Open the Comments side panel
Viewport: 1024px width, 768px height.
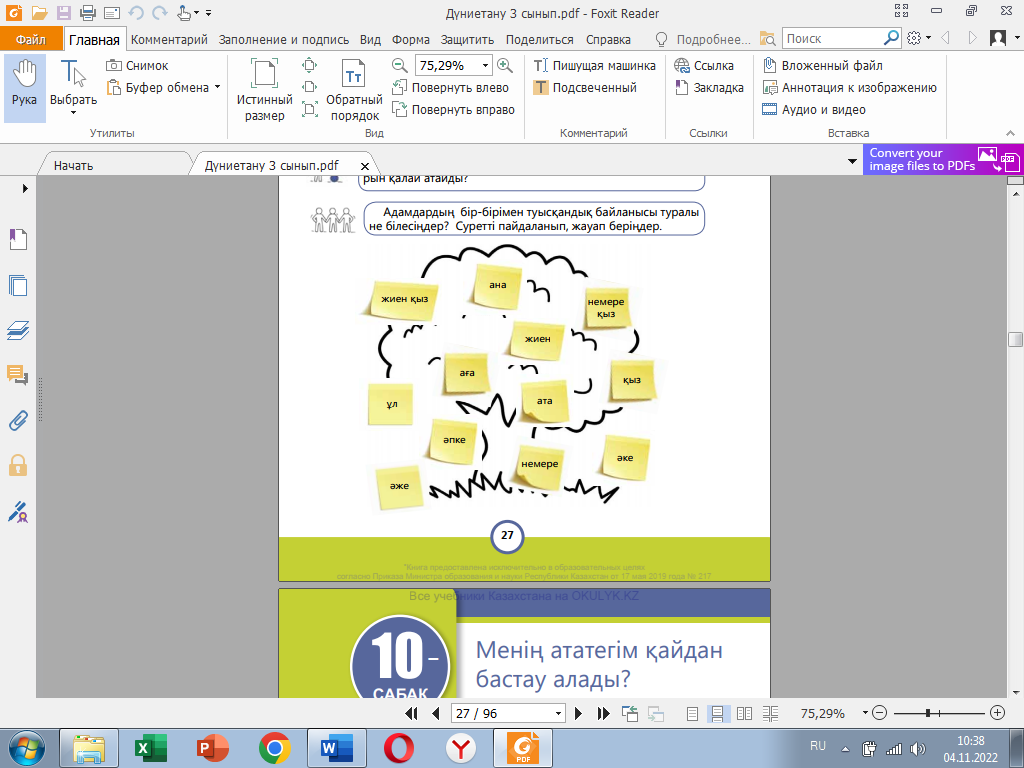click(18, 375)
